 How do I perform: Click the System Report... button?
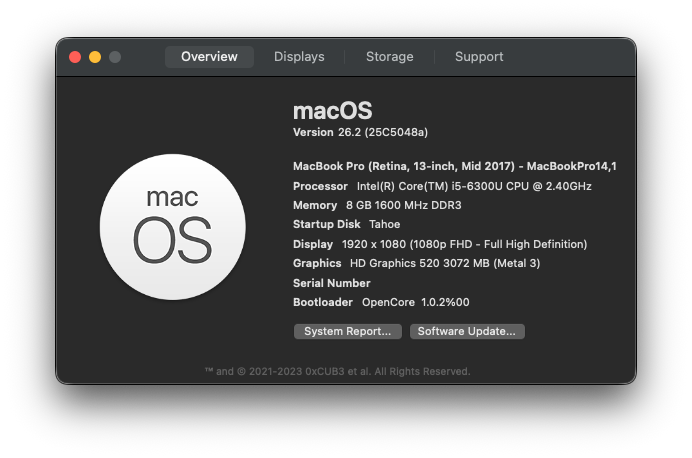coord(348,331)
